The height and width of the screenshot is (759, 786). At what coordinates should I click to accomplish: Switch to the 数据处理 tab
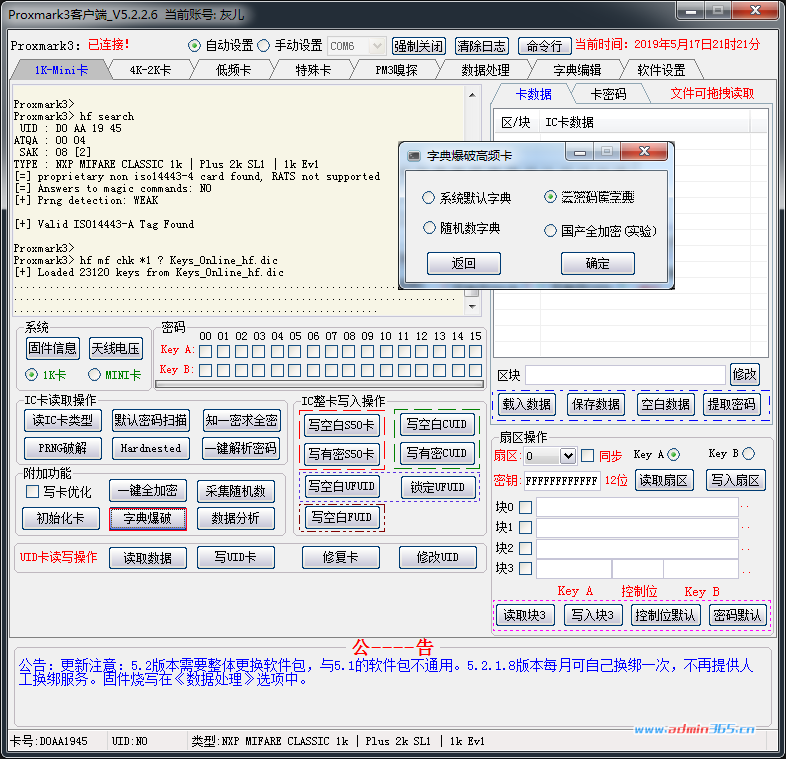pos(485,70)
